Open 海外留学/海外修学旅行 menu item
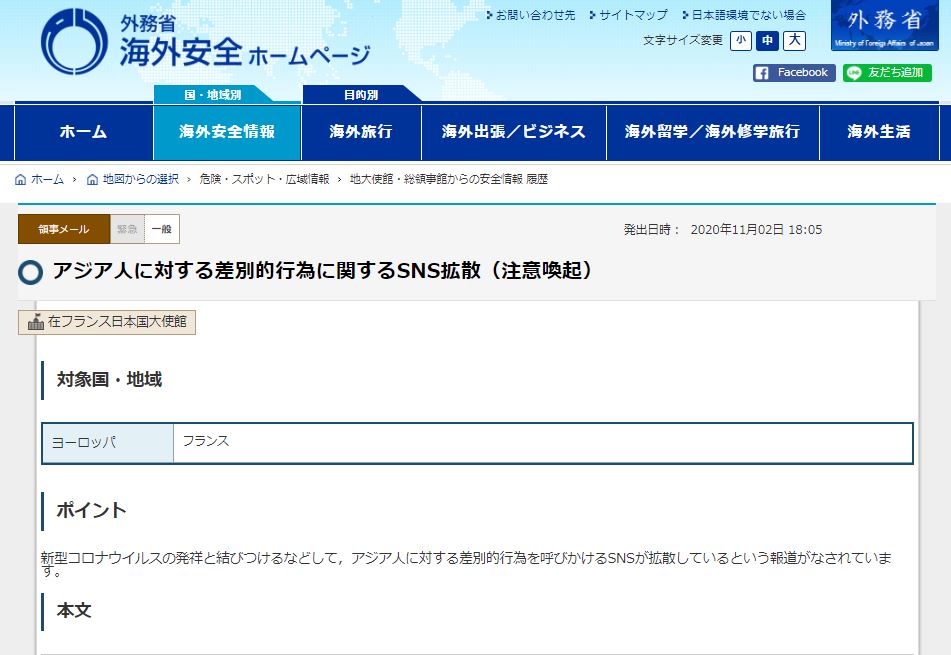The height and width of the screenshot is (655, 951). pos(712,132)
